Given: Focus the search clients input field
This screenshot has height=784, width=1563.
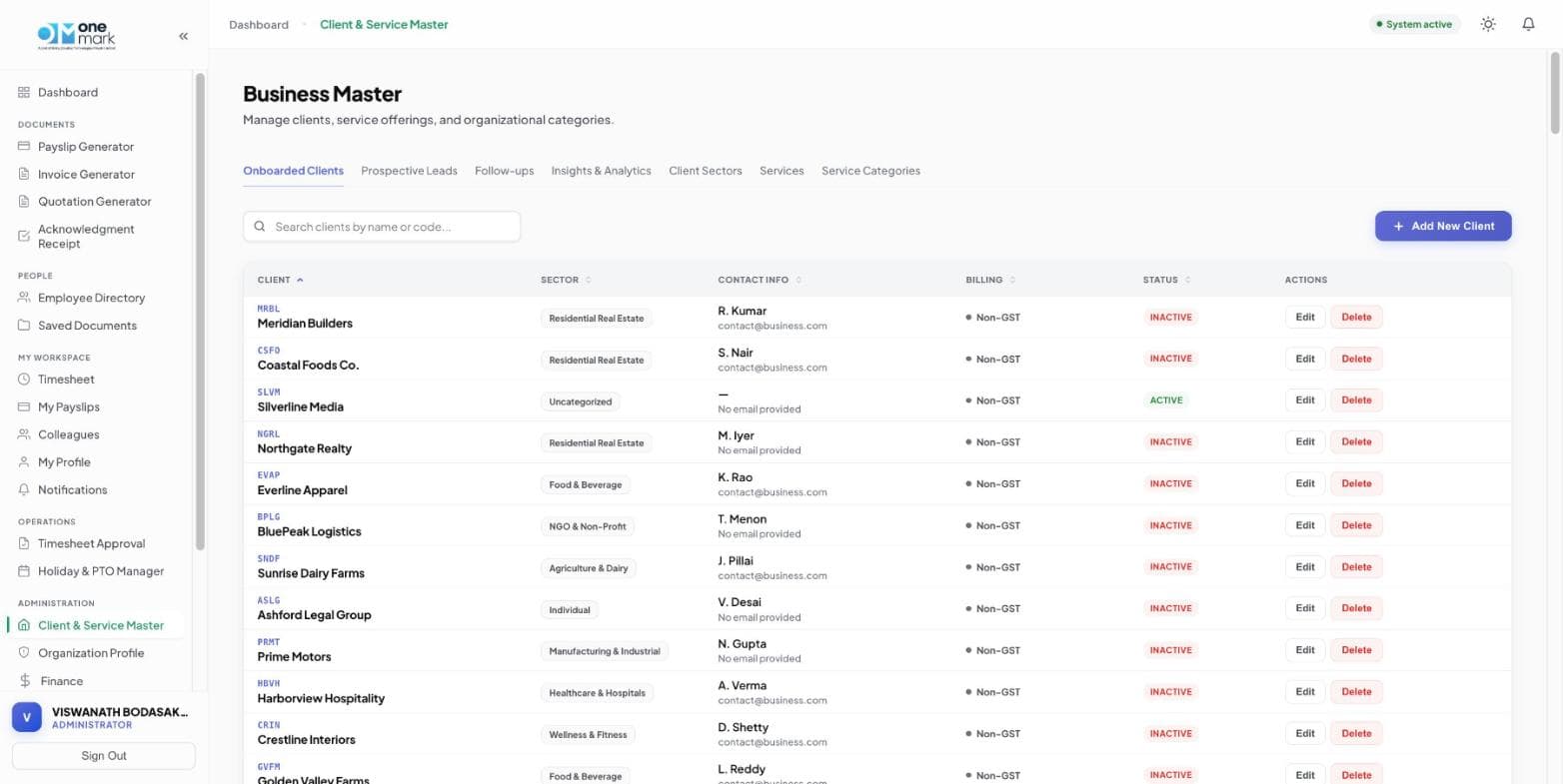Looking at the screenshot, I should point(382,227).
